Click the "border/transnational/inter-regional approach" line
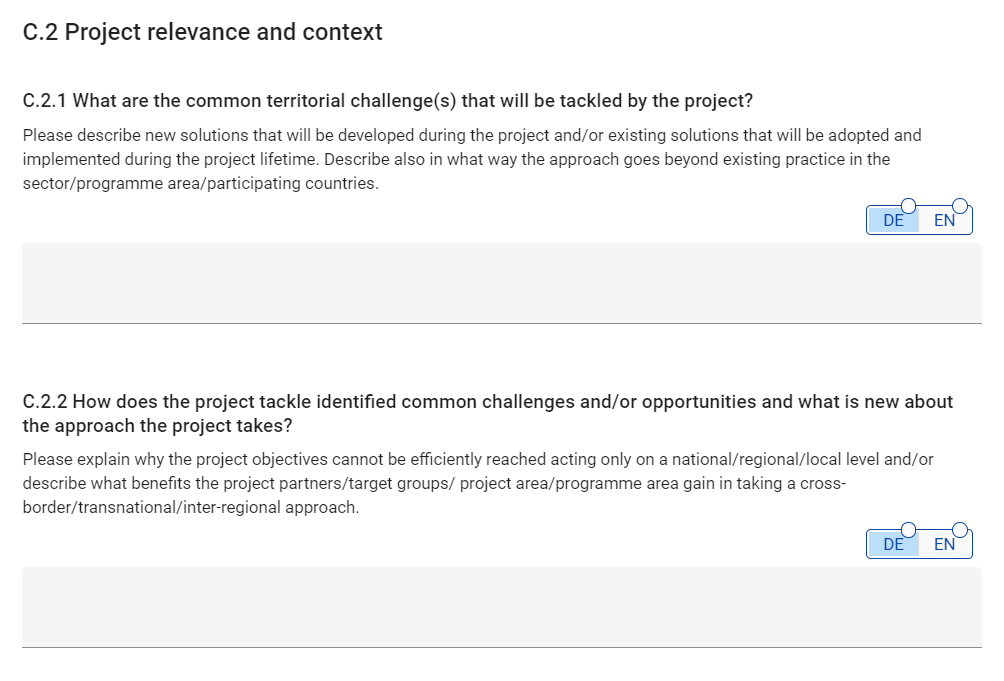Viewport: 1004px width, 681px height. click(190, 508)
